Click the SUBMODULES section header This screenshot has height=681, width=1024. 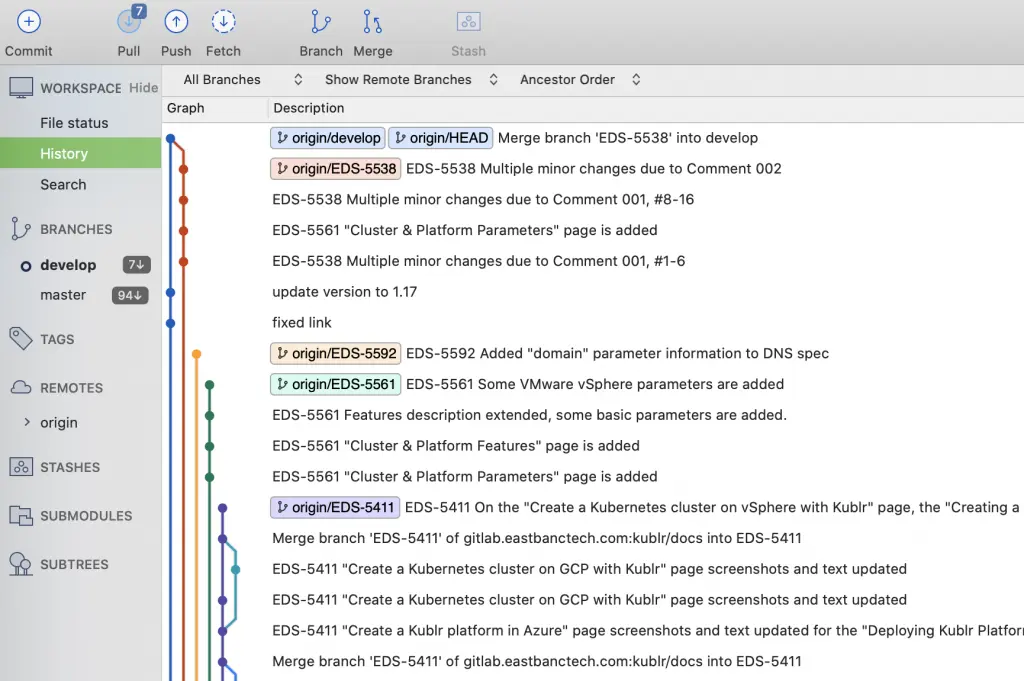pos(86,516)
